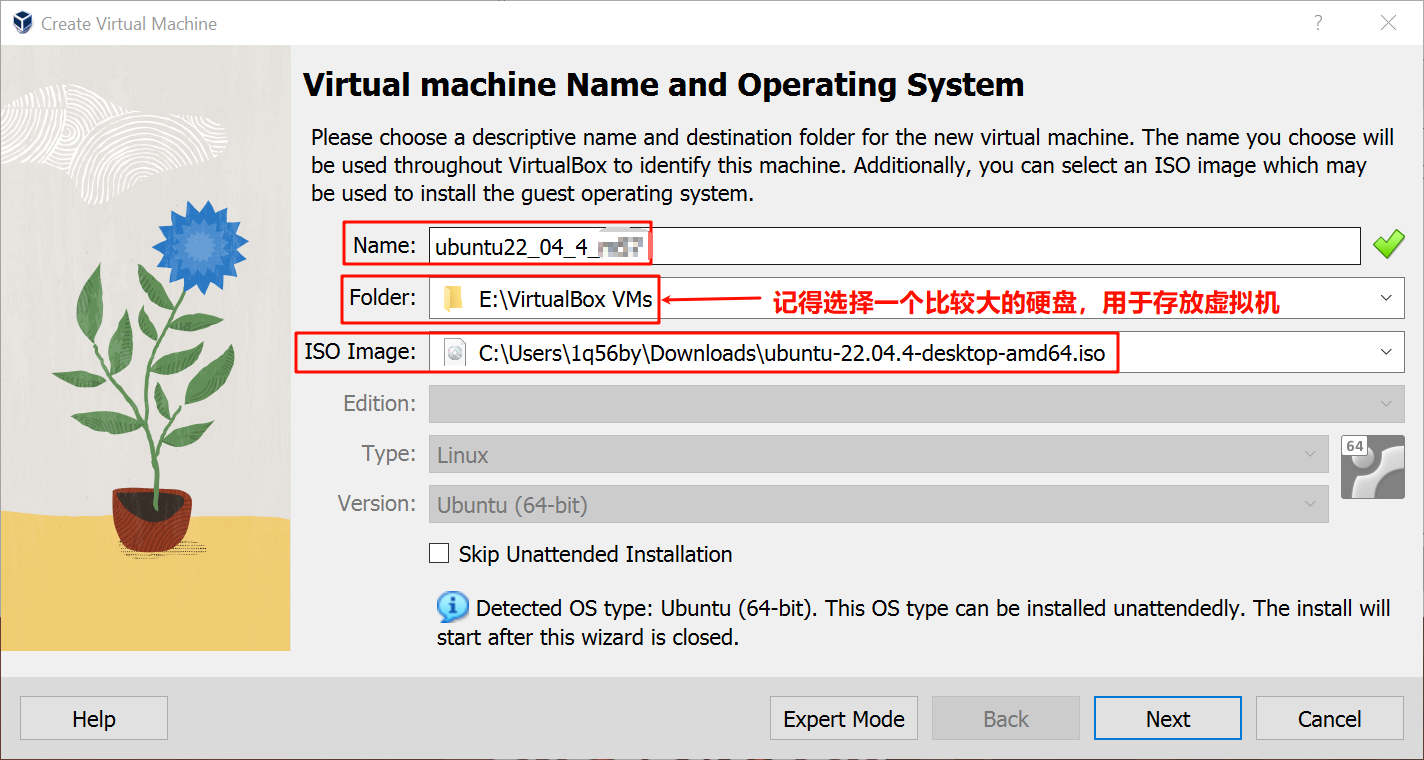Click the Detected OS type message text
The width and height of the screenshot is (1424, 760).
[x=914, y=622]
